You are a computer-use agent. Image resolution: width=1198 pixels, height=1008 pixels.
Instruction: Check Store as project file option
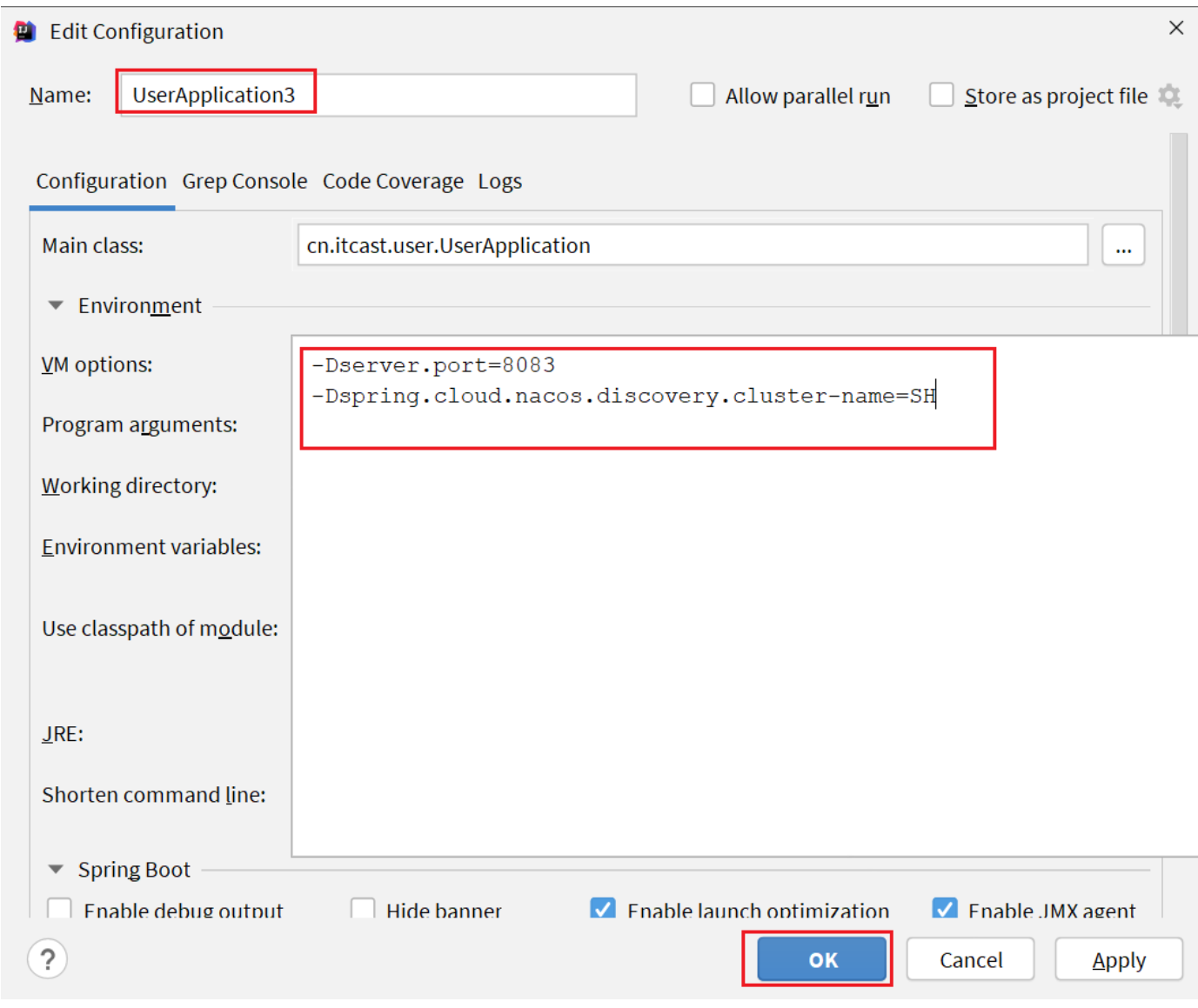point(940,95)
